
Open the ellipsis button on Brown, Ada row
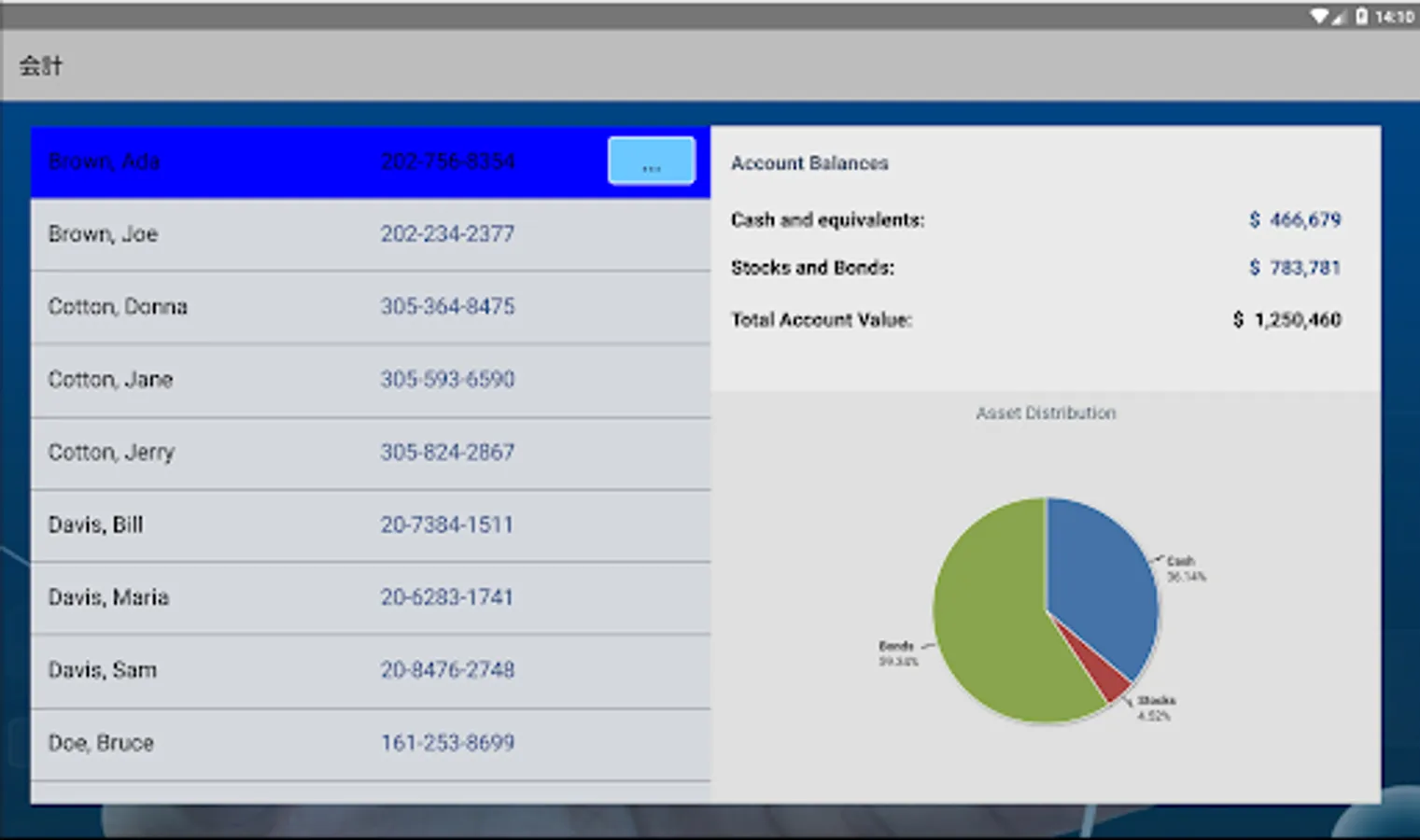651,161
